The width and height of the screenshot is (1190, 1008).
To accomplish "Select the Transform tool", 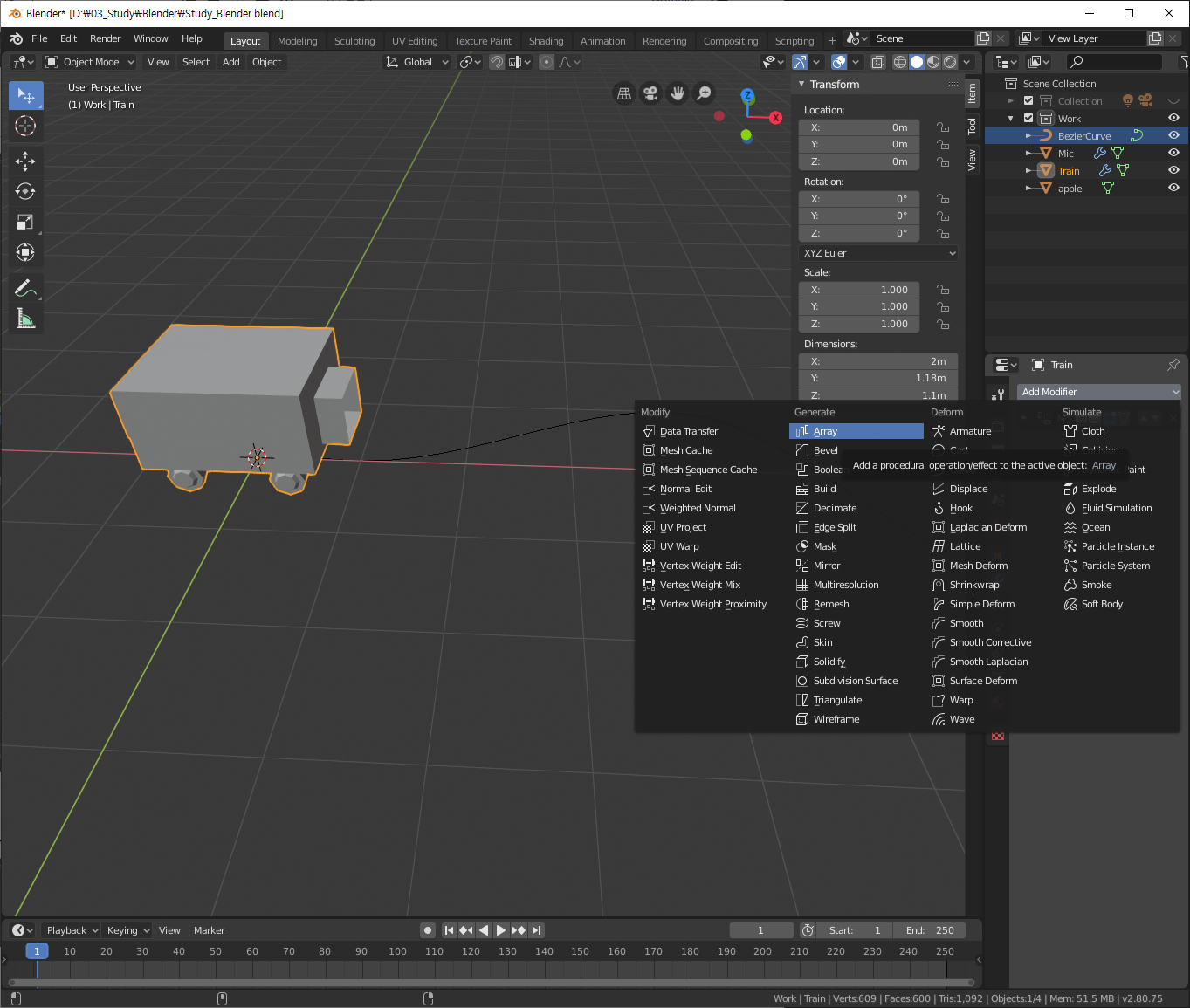I will [25, 253].
